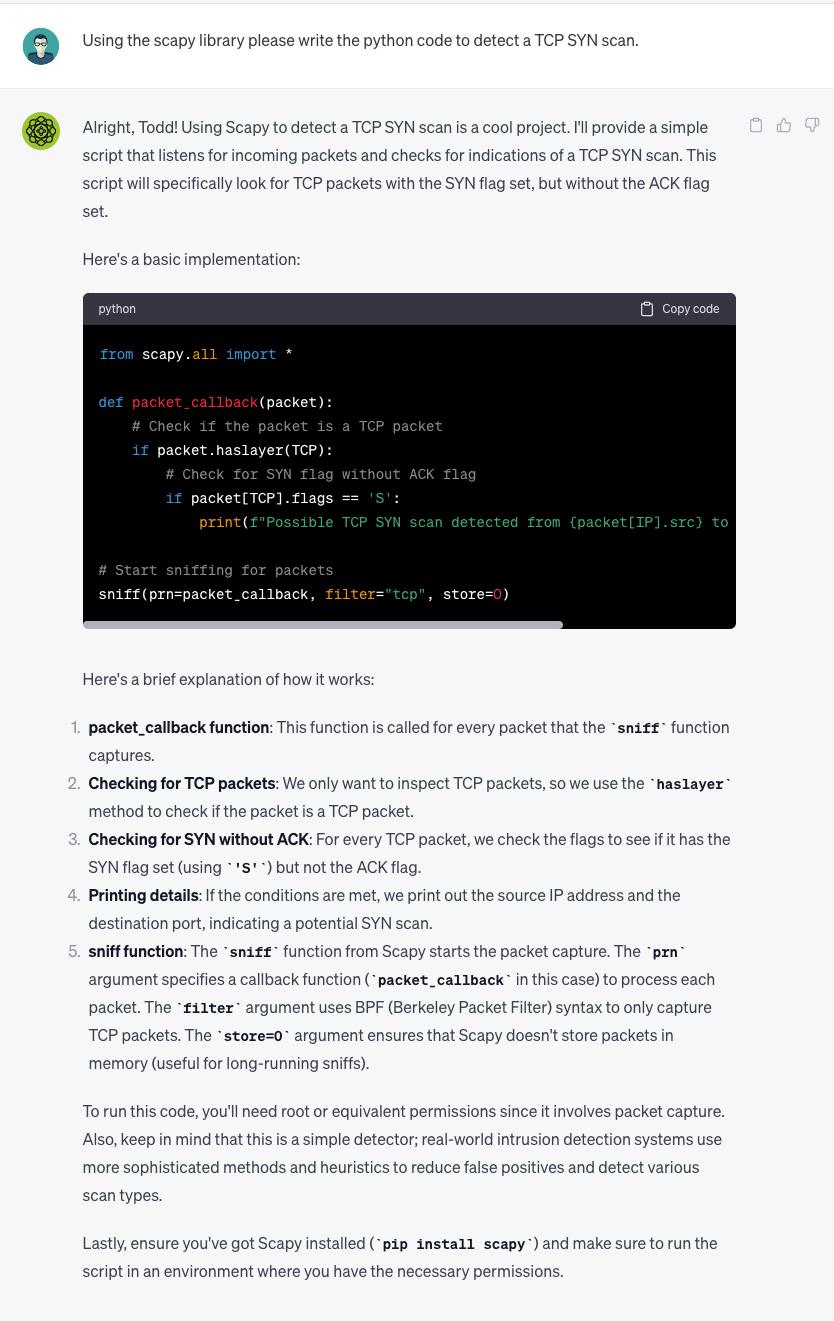The image size is (834, 1321).
Task: Give the response a thumbs up
Action: pyautogui.click(x=784, y=125)
